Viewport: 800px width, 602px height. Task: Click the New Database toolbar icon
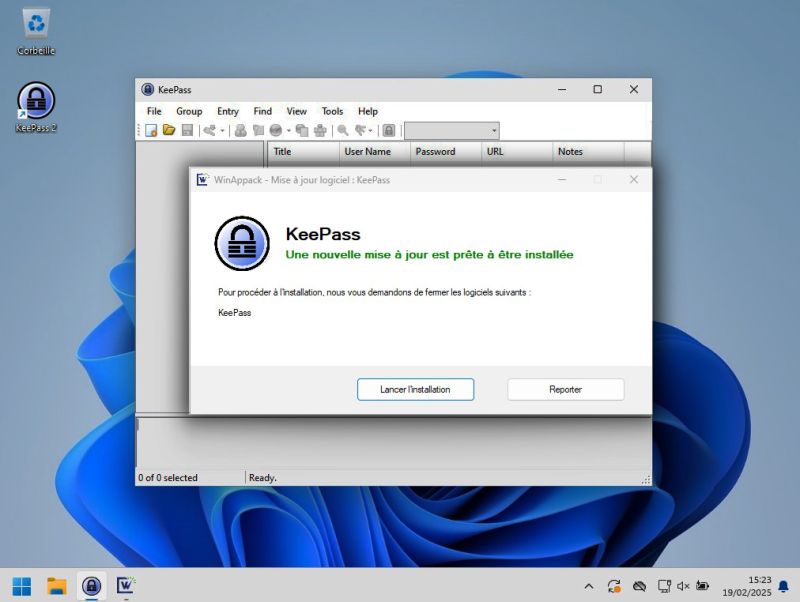(151, 130)
